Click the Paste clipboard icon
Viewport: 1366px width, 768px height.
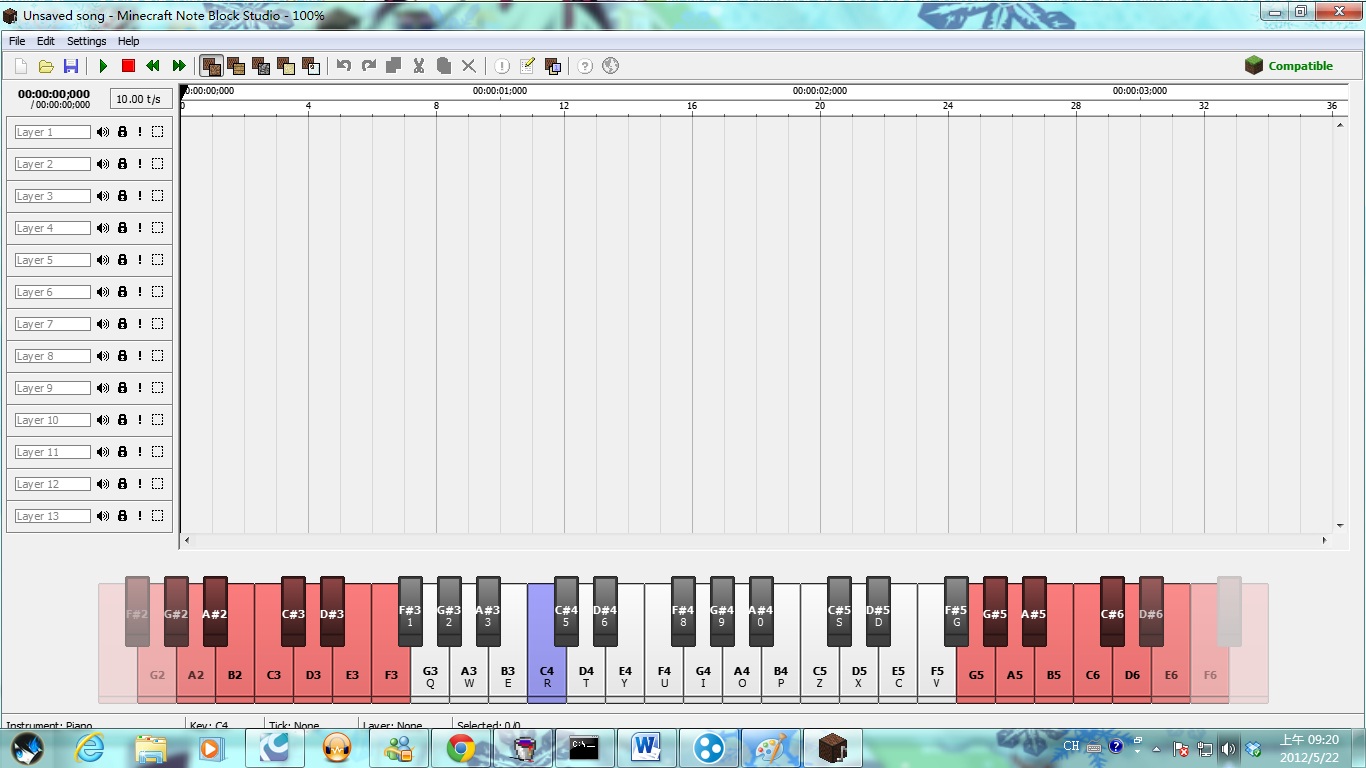444,66
